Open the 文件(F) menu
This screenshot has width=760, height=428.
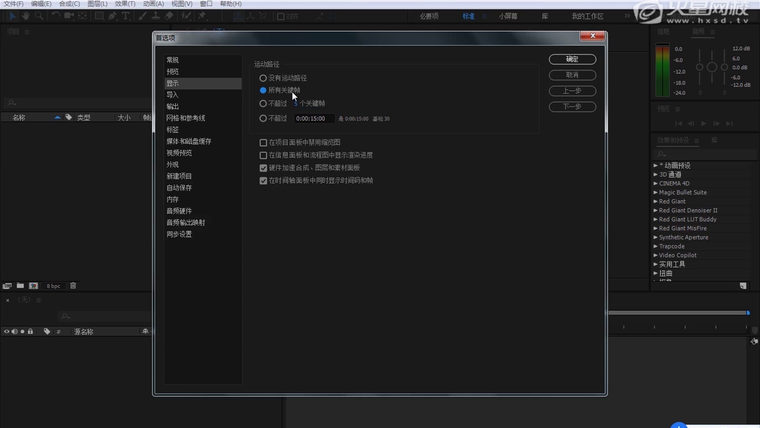pyautogui.click(x=13, y=4)
